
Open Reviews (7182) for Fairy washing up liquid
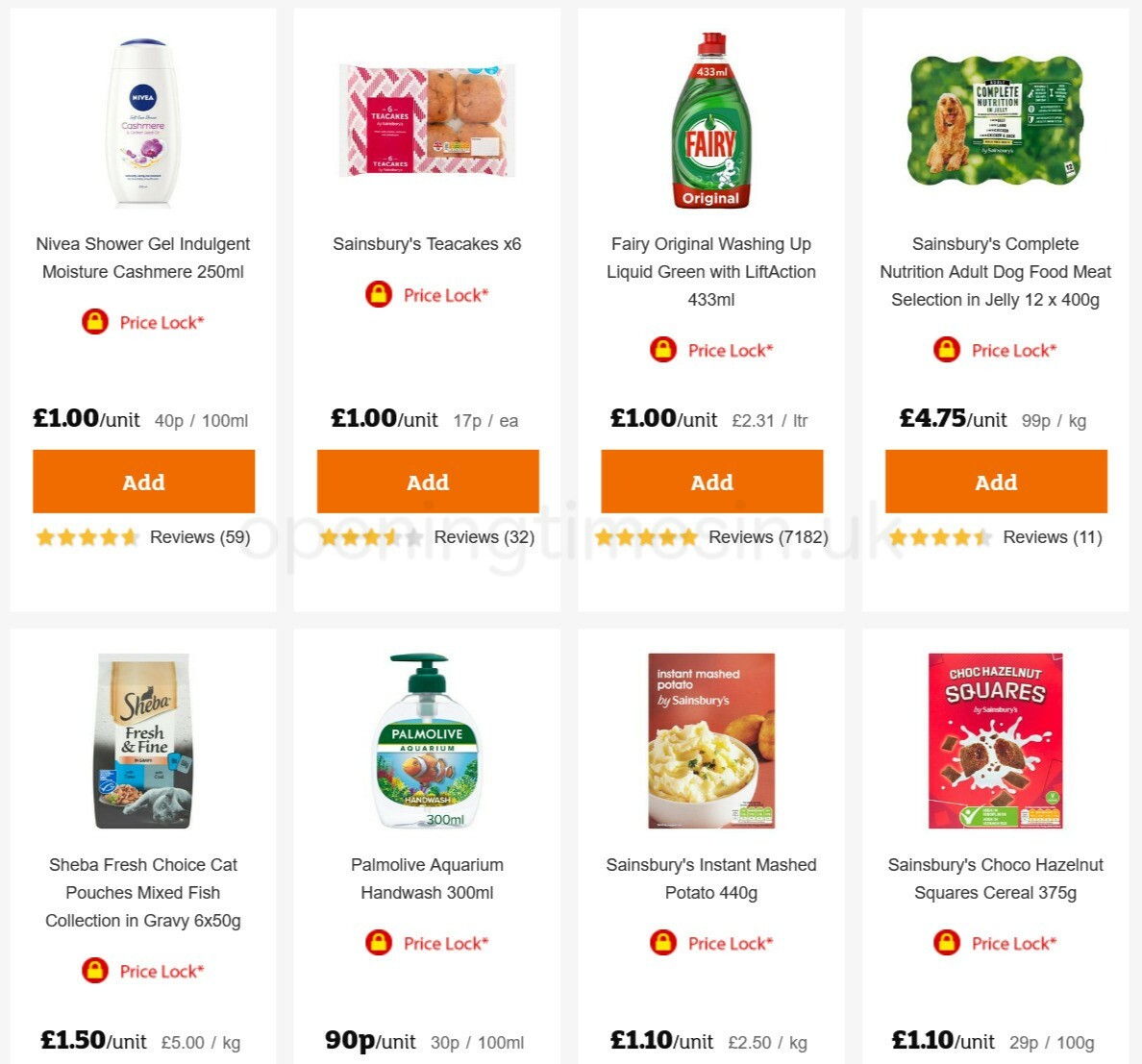tap(767, 537)
